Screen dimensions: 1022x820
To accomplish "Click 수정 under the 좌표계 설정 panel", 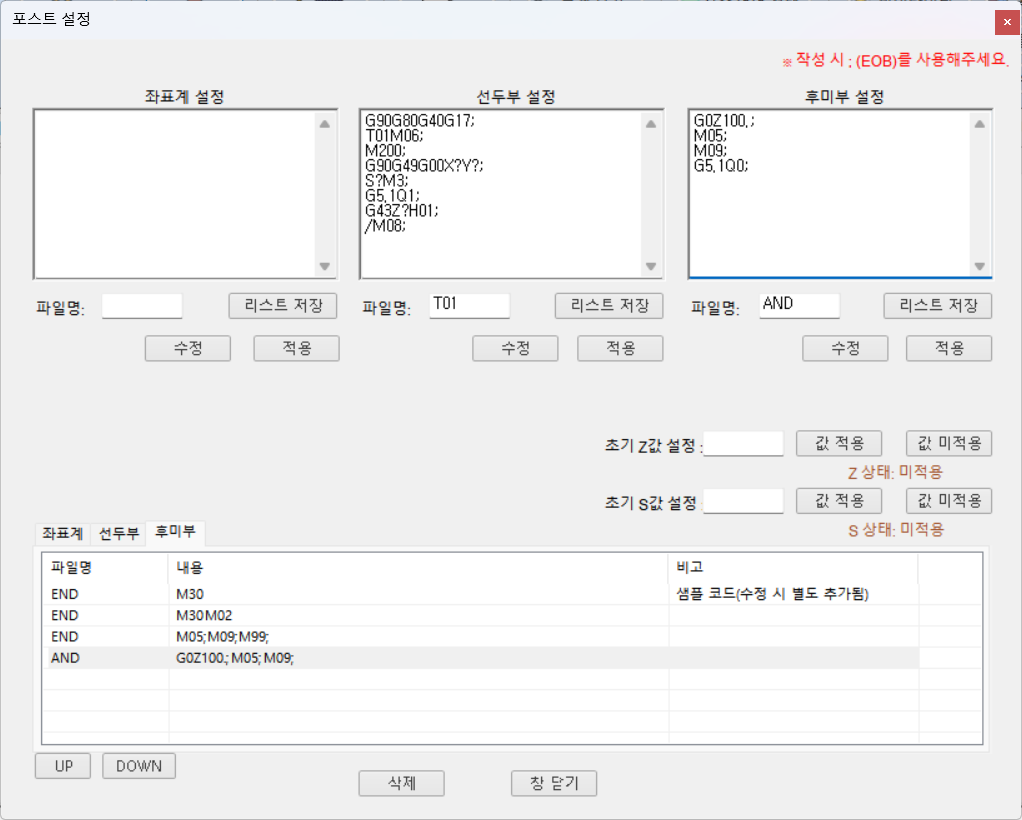I will [187, 348].
